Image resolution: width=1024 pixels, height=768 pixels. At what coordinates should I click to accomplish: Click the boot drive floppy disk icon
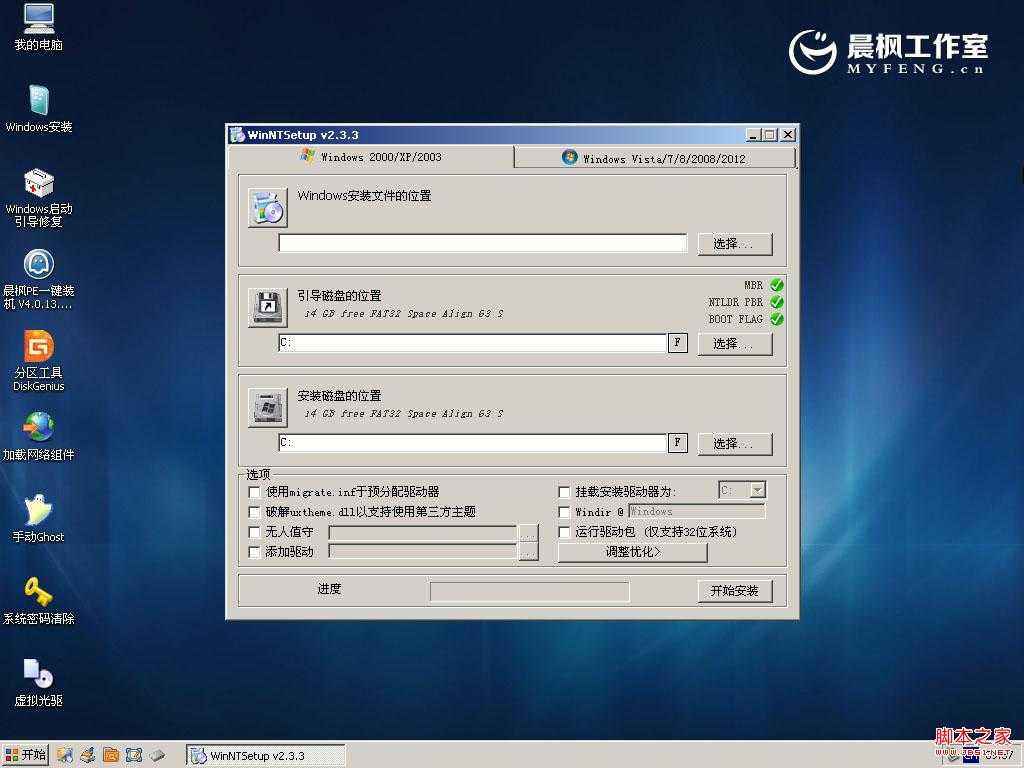coord(266,305)
